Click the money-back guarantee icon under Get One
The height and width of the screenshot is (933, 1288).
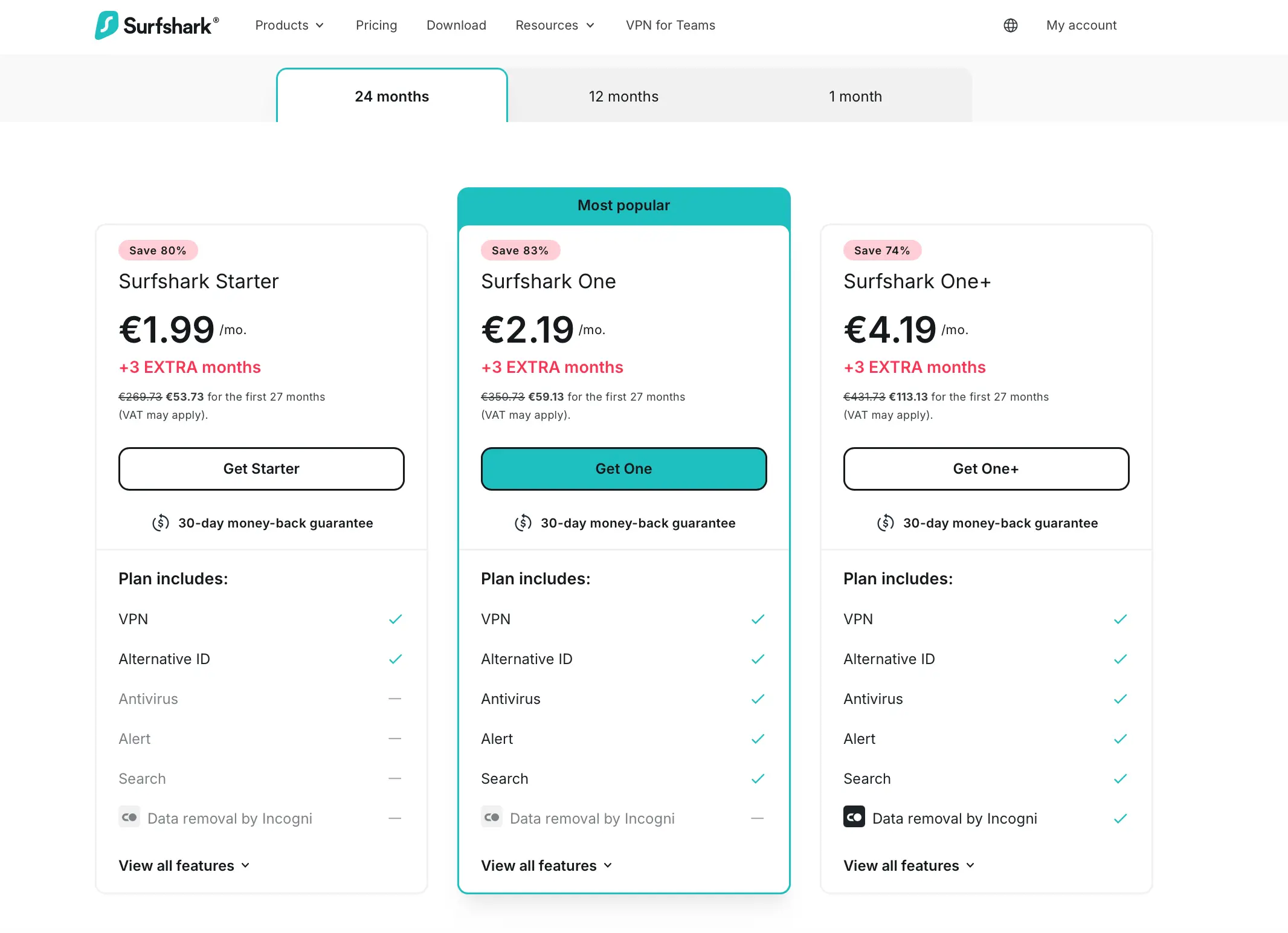coord(522,522)
